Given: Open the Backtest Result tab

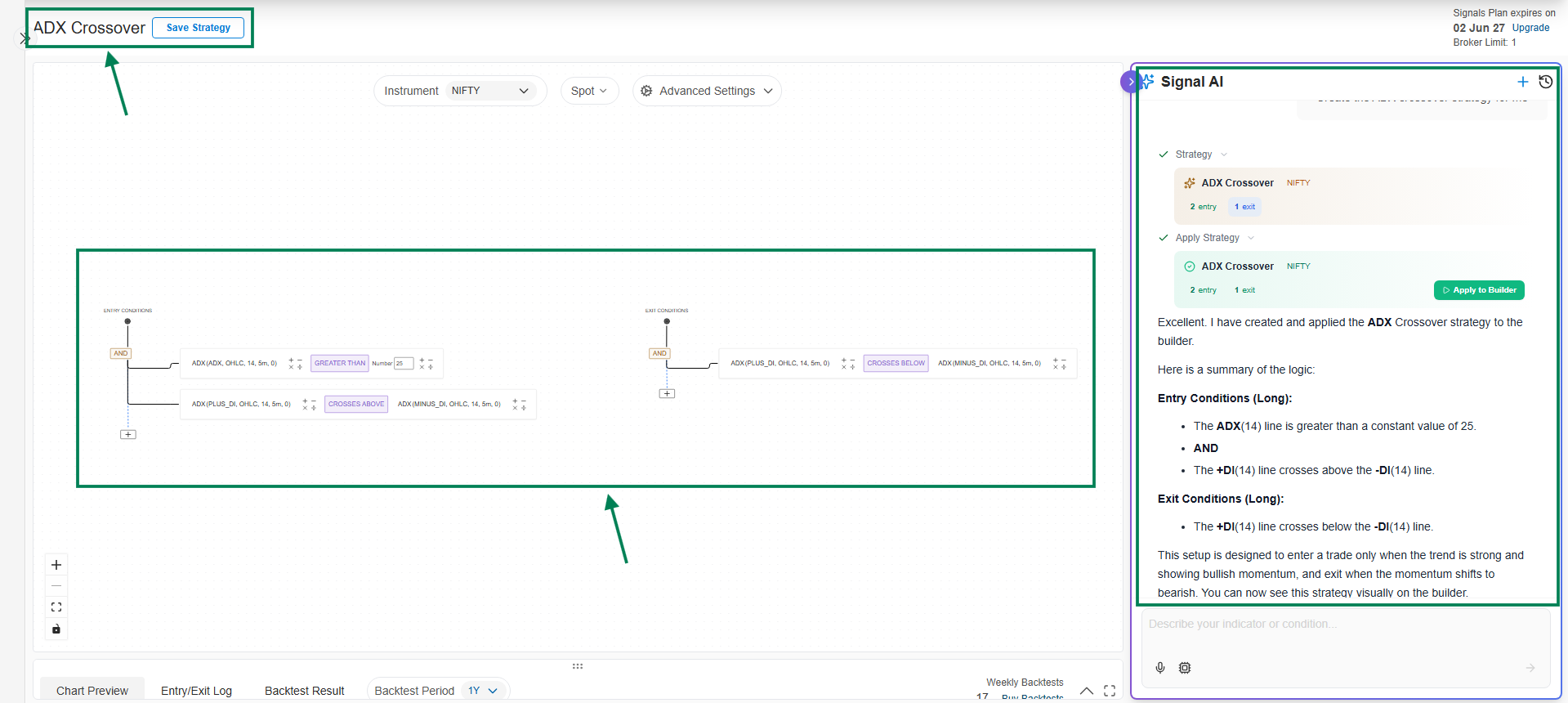Looking at the screenshot, I should [304, 691].
